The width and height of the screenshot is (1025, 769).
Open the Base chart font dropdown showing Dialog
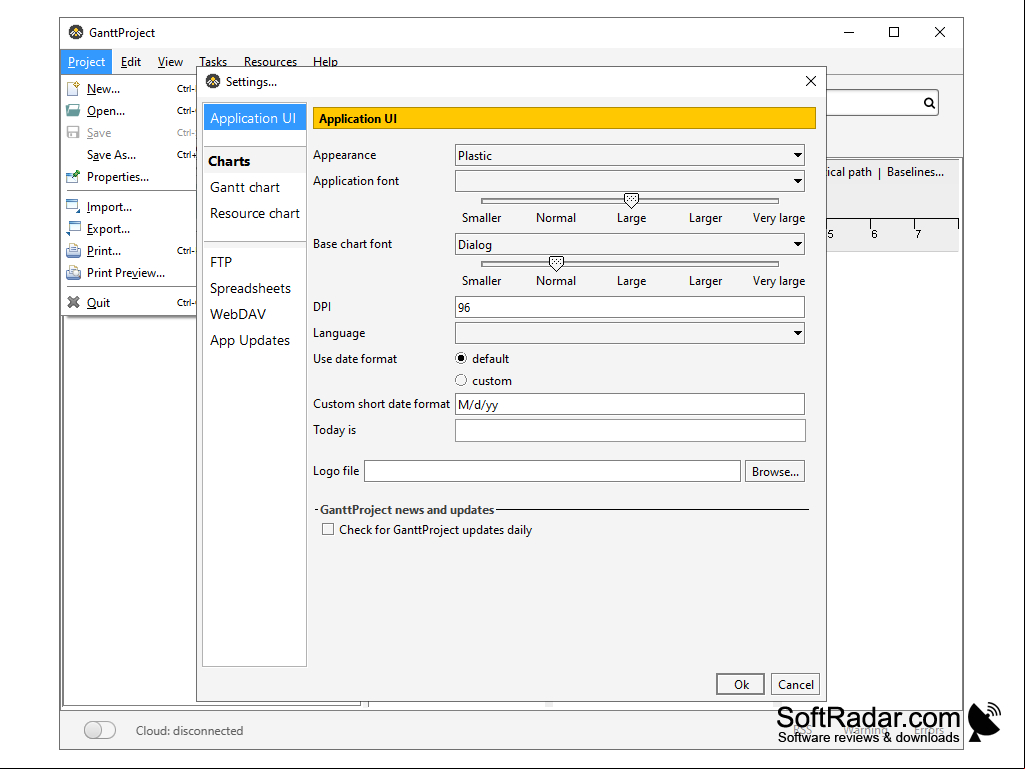click(x=630, y=244)
